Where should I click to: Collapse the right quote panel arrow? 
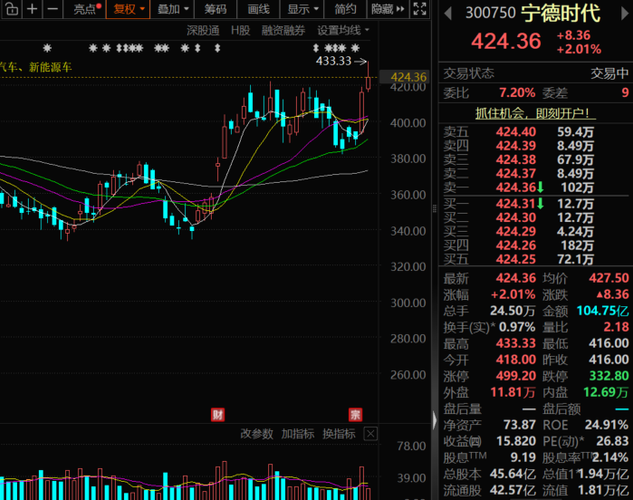434,420
